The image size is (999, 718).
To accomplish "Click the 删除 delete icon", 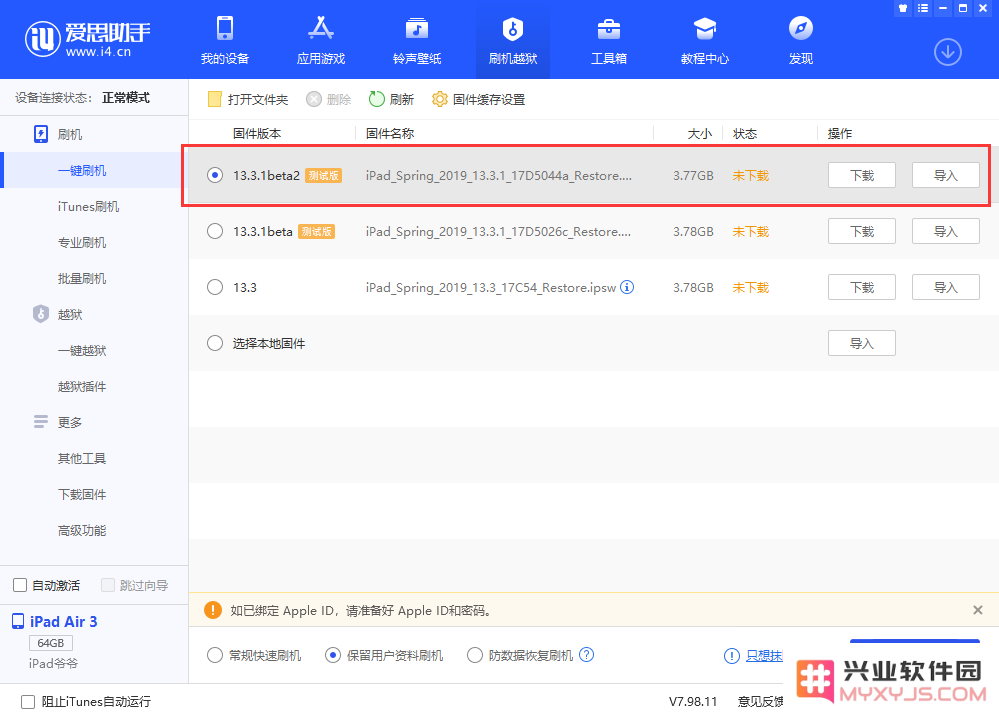I will (313, 99).
